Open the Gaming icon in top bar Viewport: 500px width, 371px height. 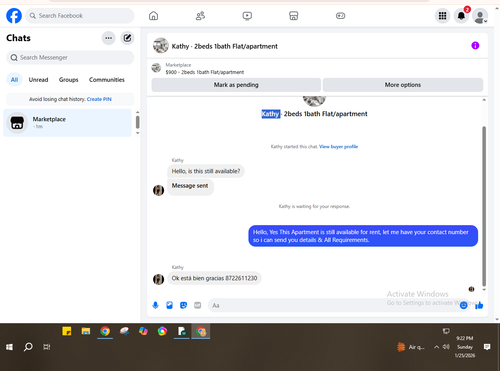tap(340, 16)
